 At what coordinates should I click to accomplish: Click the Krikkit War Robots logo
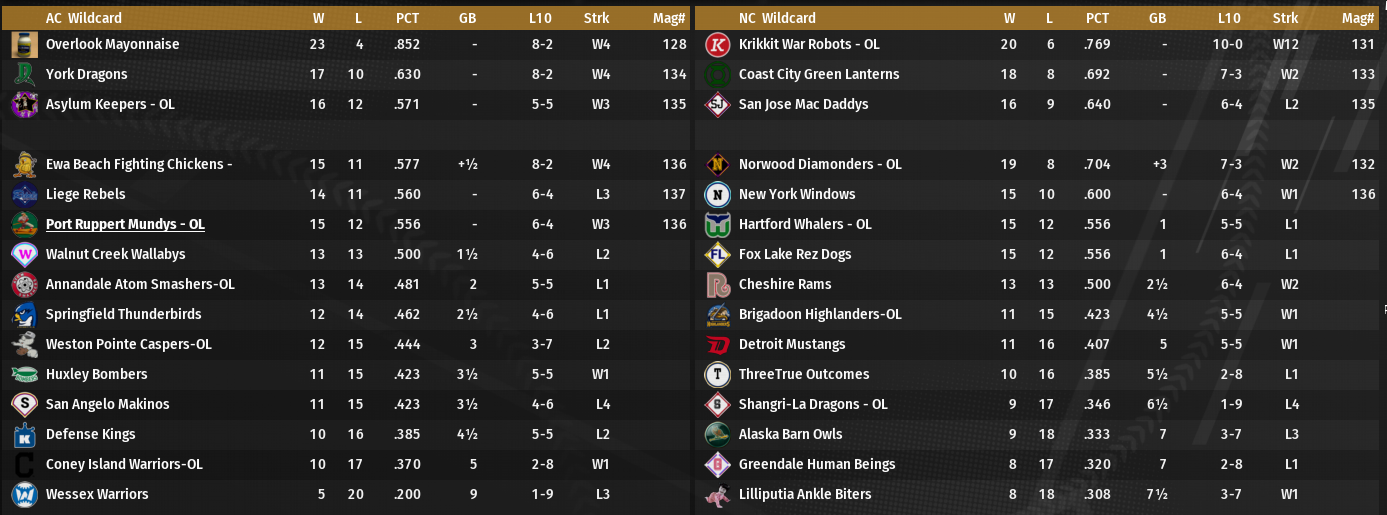coord(717,45)
